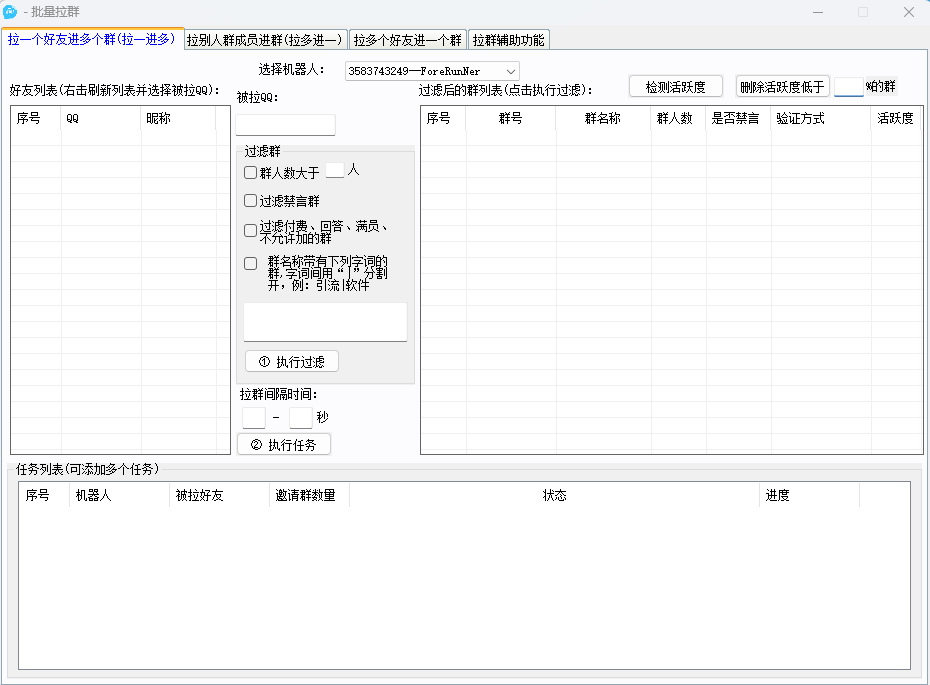Toggle the 过滤禁言群 checkbox

click(251, 201)
